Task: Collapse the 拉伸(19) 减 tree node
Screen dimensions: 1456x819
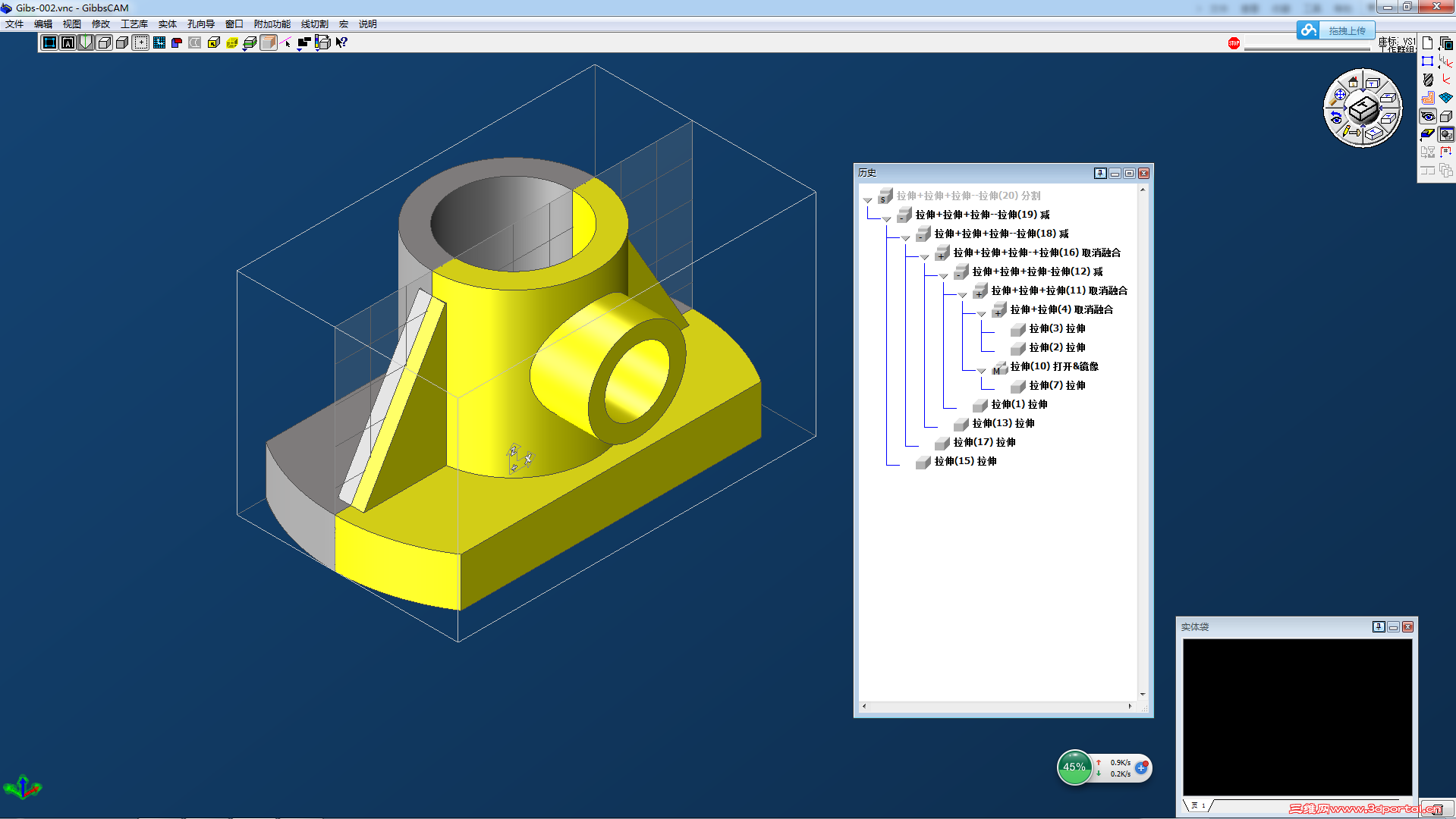Action: point(886,219)
